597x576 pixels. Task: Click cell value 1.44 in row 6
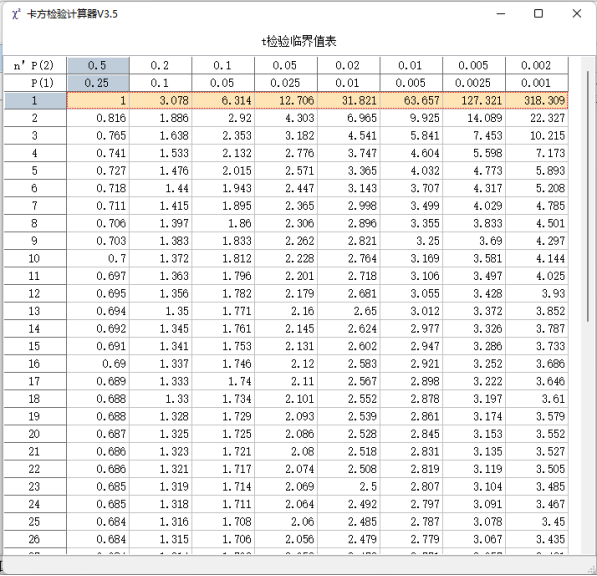161,188
